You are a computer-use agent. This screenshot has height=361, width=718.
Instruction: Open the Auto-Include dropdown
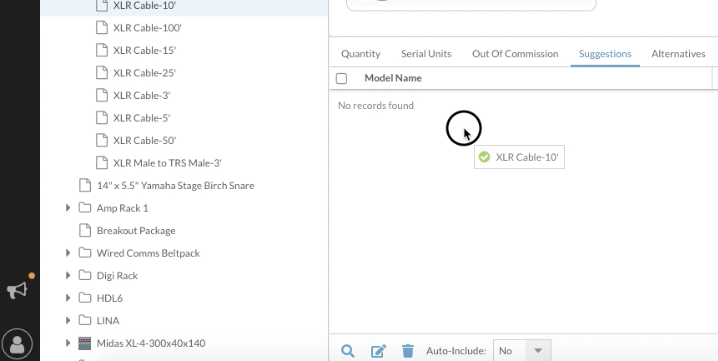522,351
